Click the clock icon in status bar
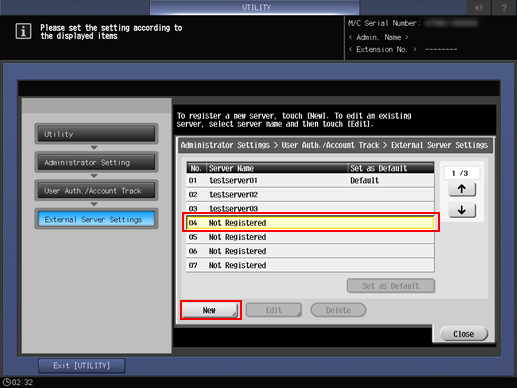This screenshot has height=388, width=517. pos(7,382)
